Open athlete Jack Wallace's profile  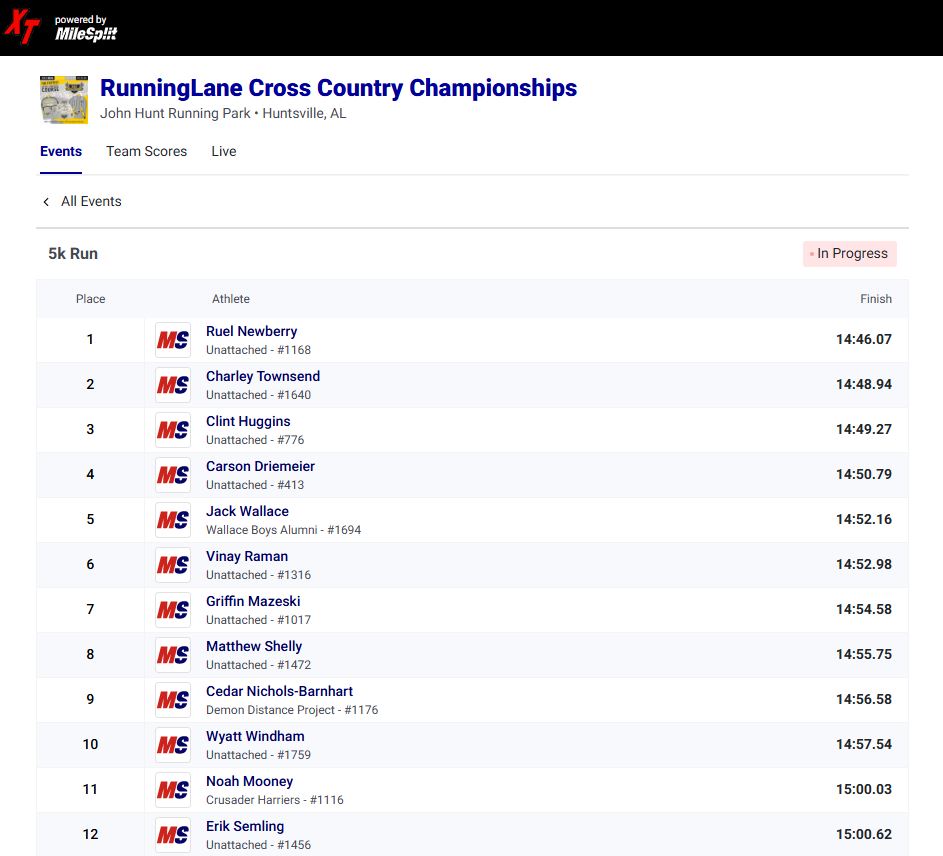(x=247, y=511)
